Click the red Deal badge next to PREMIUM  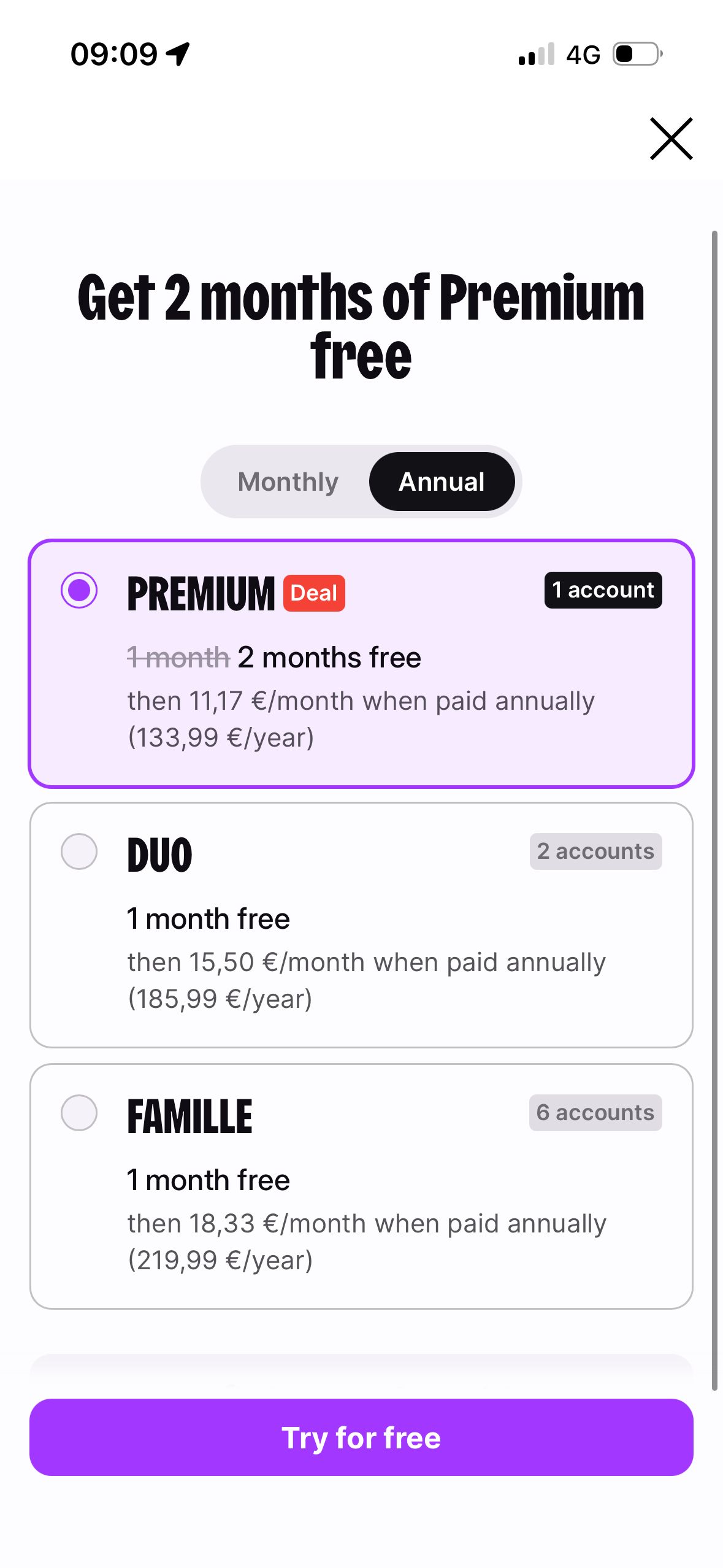[313, 592]
